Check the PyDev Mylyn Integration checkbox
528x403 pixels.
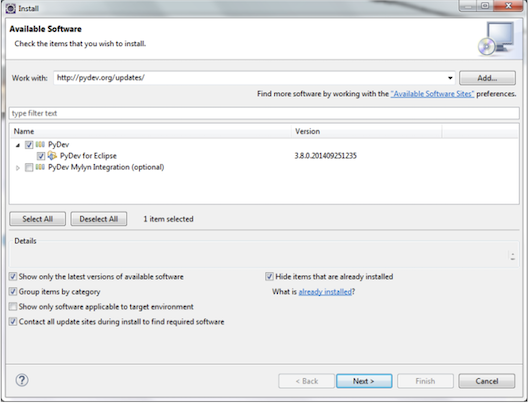click(29, 167)
